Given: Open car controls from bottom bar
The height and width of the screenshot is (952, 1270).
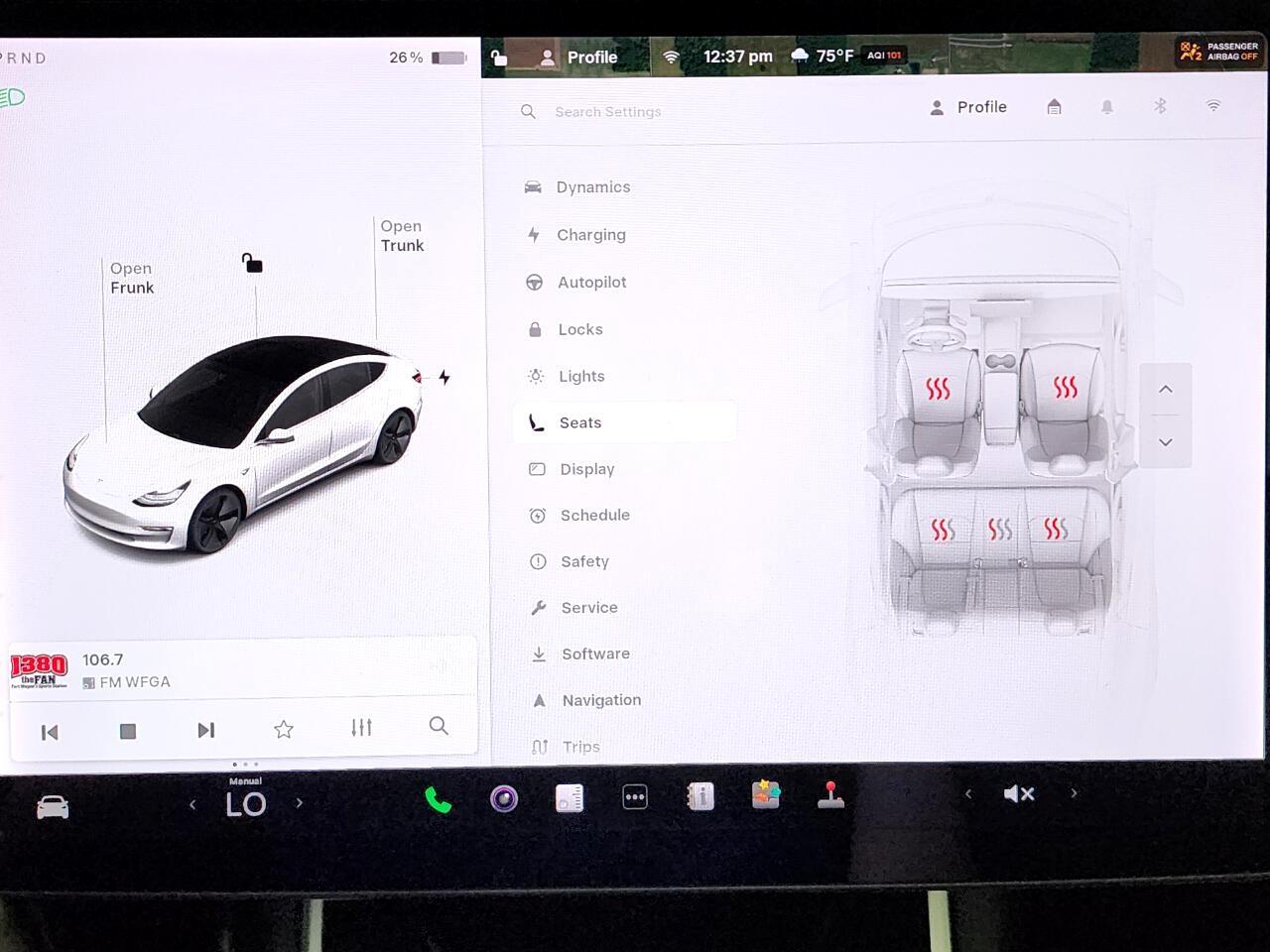Looking at the screenshot, I should coord(53,808).
